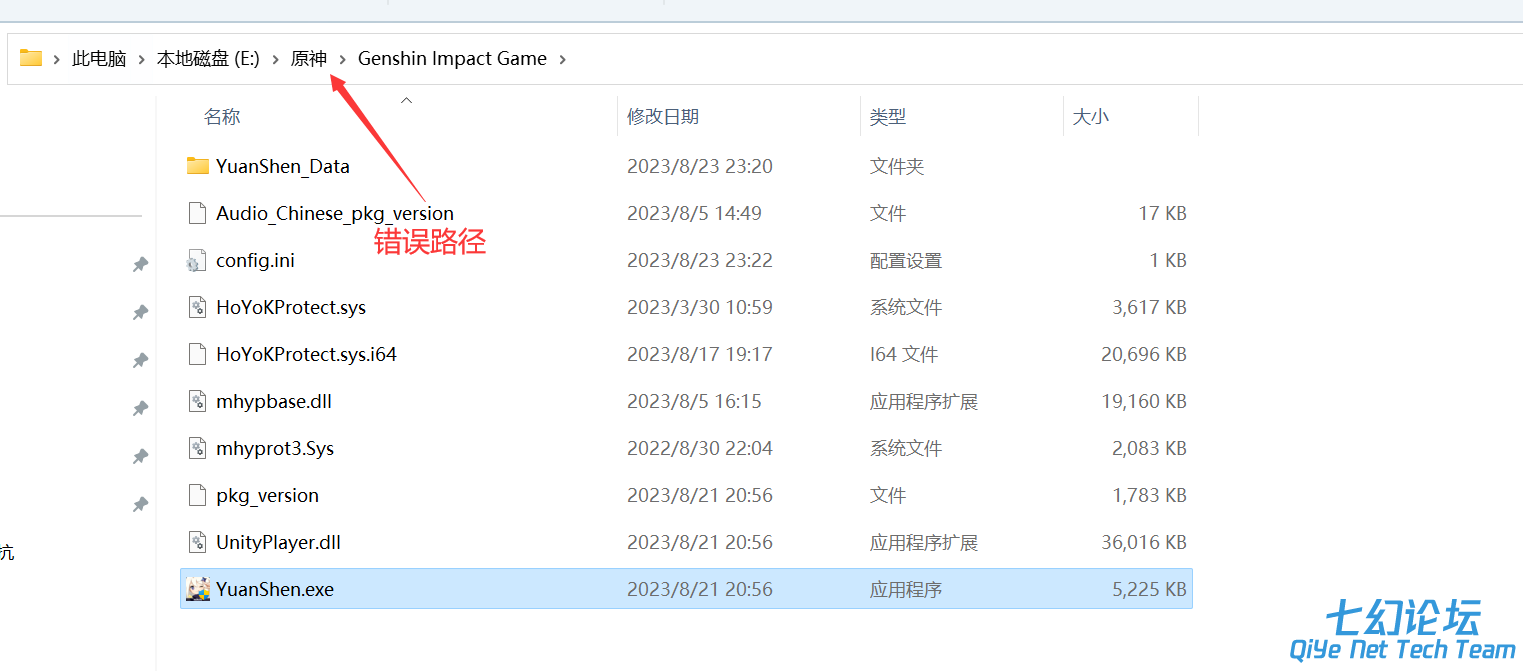Click size 20,696 KB cell
1523x671 pixels.
pyautogui.click(x=1144, y=355)
